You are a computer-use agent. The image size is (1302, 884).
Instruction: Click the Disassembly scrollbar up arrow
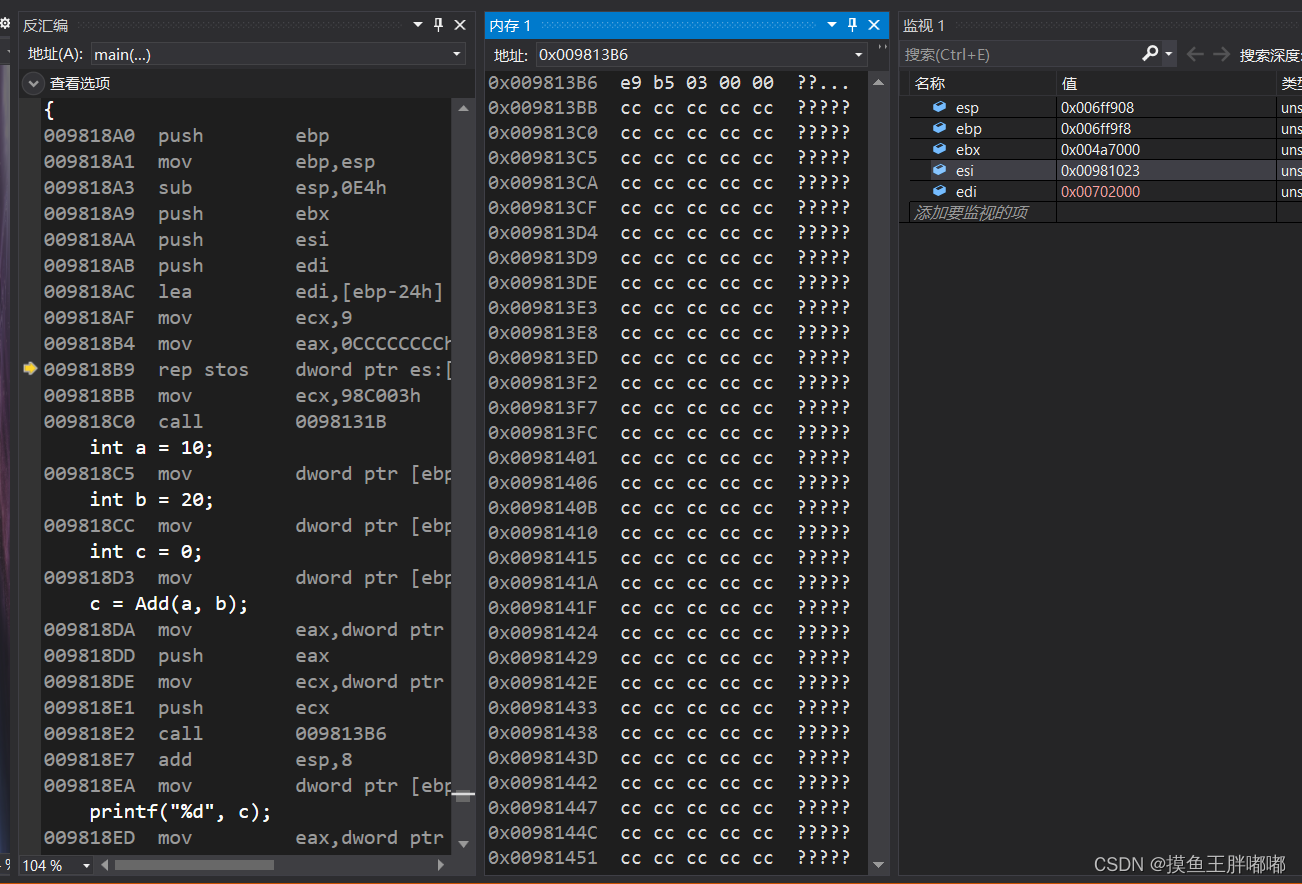click(x=462, y=107)
